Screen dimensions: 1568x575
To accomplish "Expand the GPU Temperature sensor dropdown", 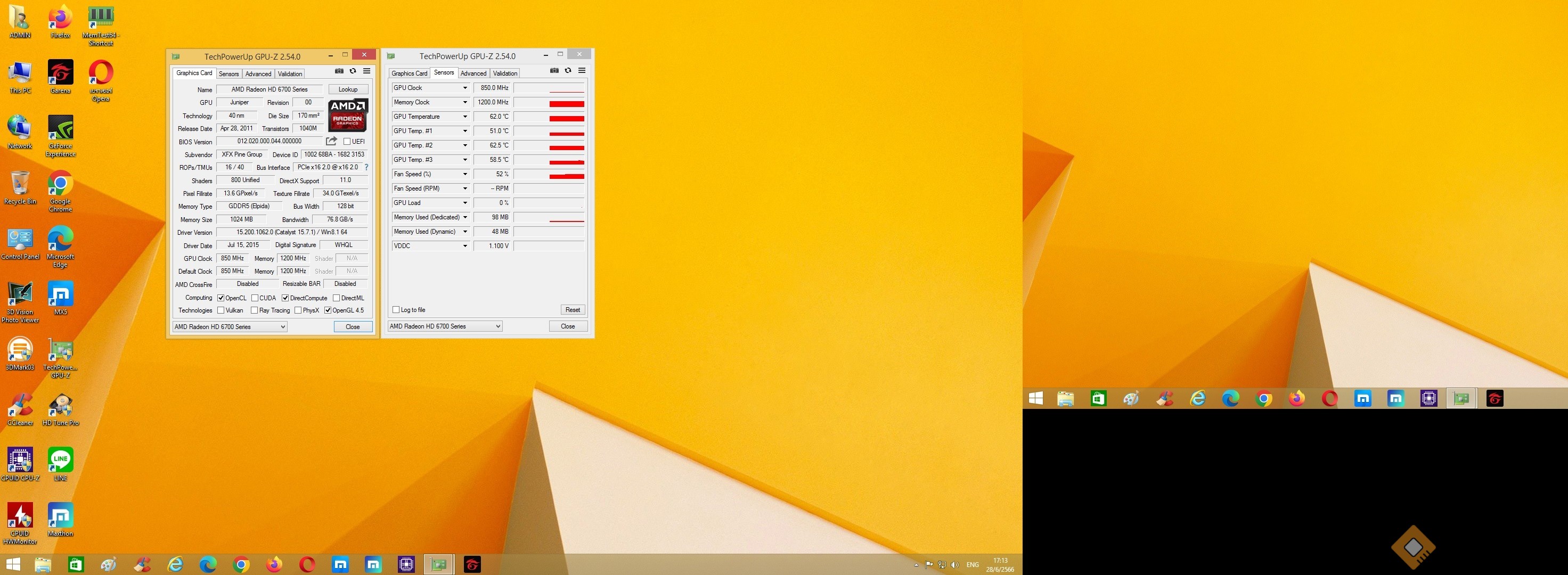I will click(x=465, y=117).
